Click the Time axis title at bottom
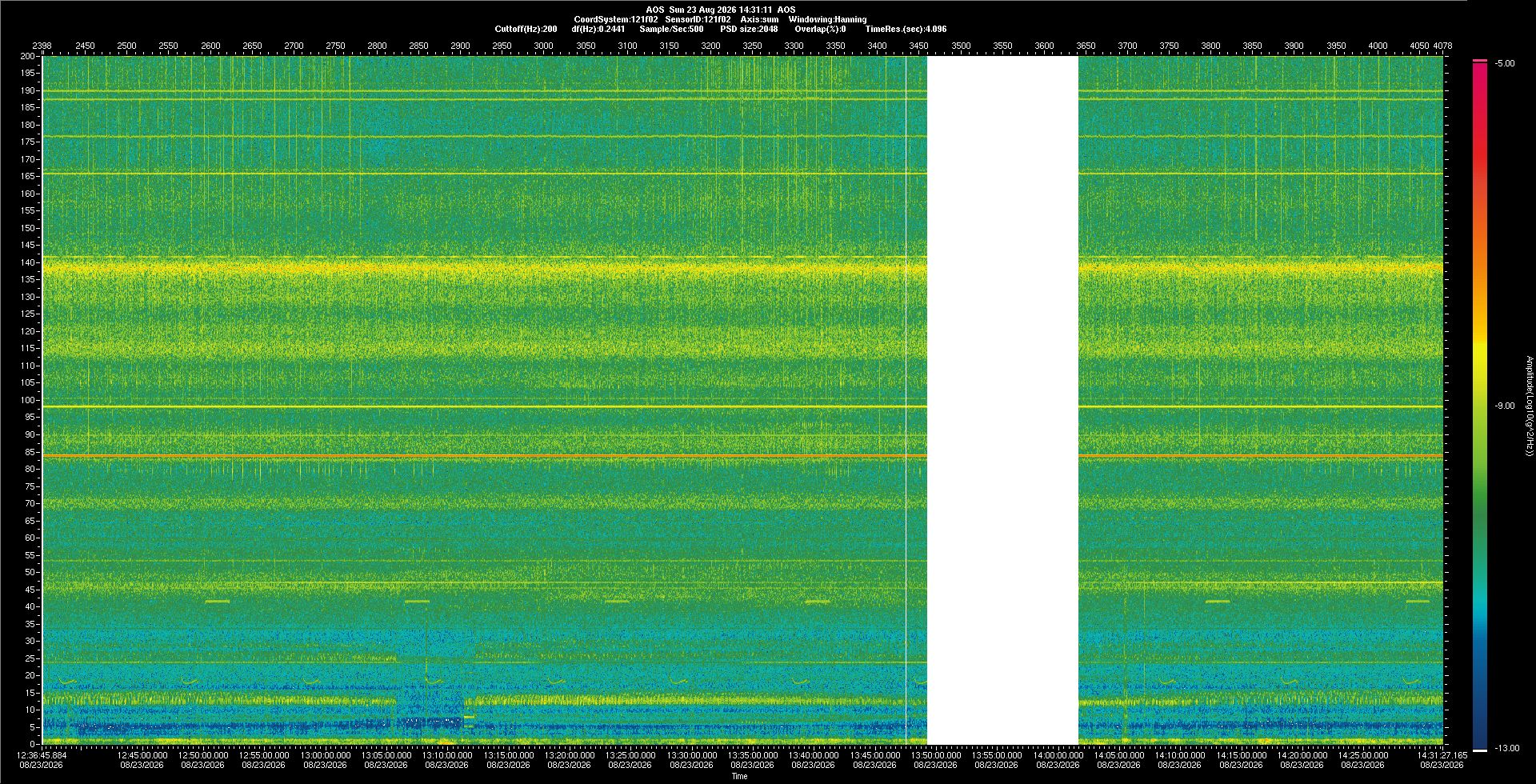The height and width of the screenshot is (784, 1536). (x=740, y=776)
